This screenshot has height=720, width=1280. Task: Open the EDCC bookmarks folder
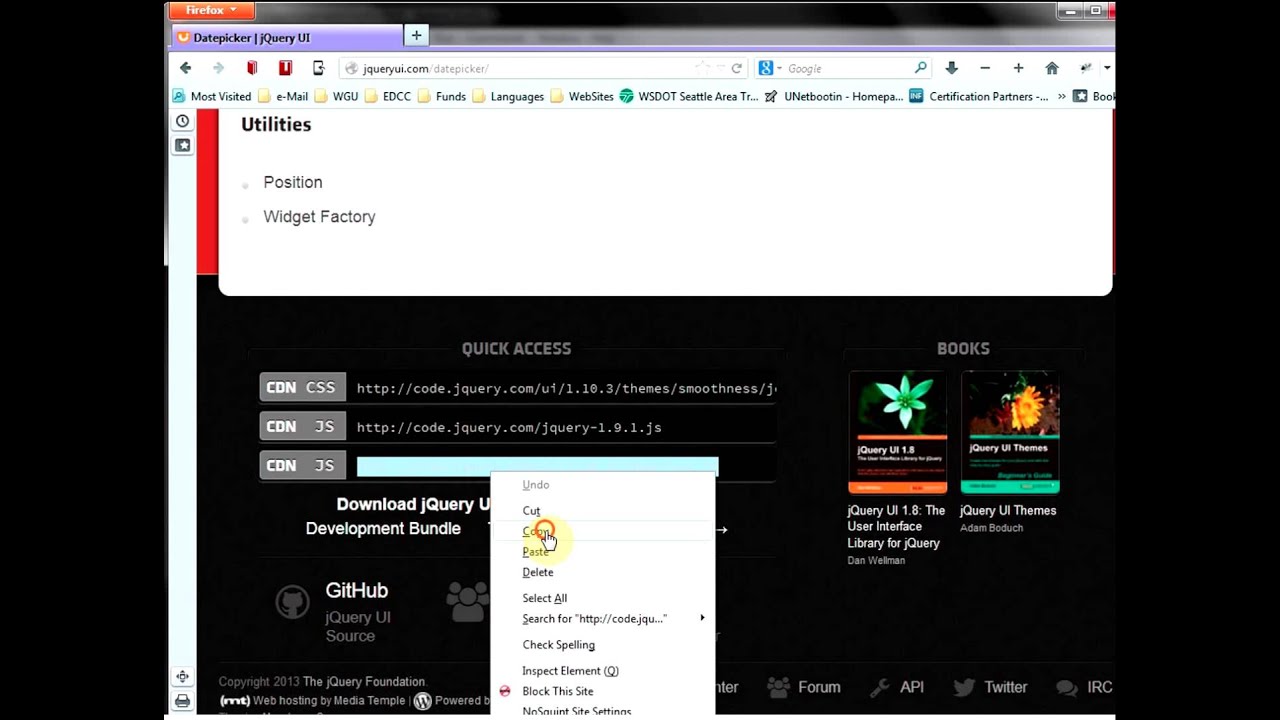pyautogui.click(x=388, y=96)
